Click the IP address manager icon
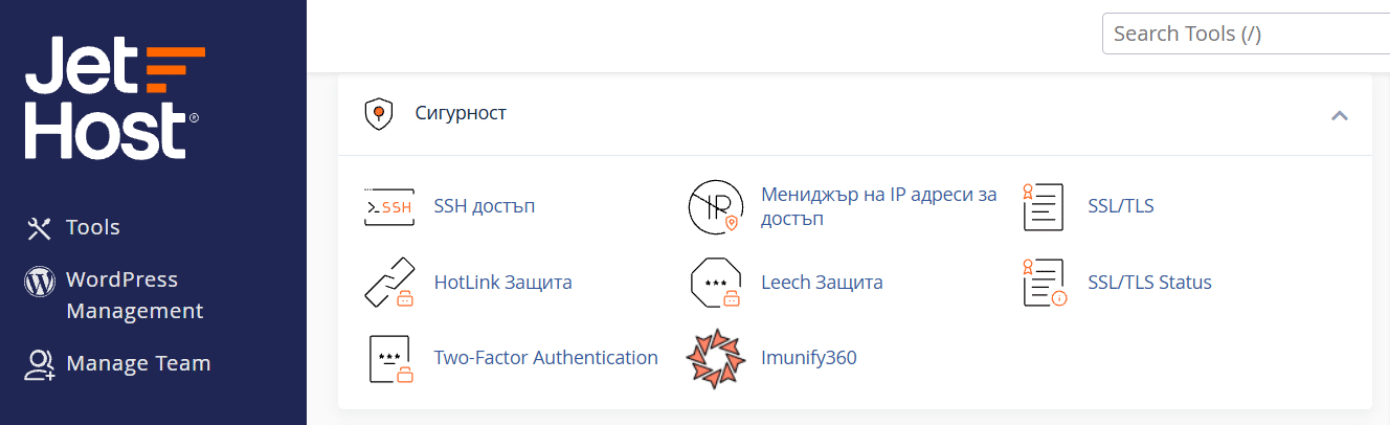The height and width of the screenshot is (425, 1390). pos(716,207)
